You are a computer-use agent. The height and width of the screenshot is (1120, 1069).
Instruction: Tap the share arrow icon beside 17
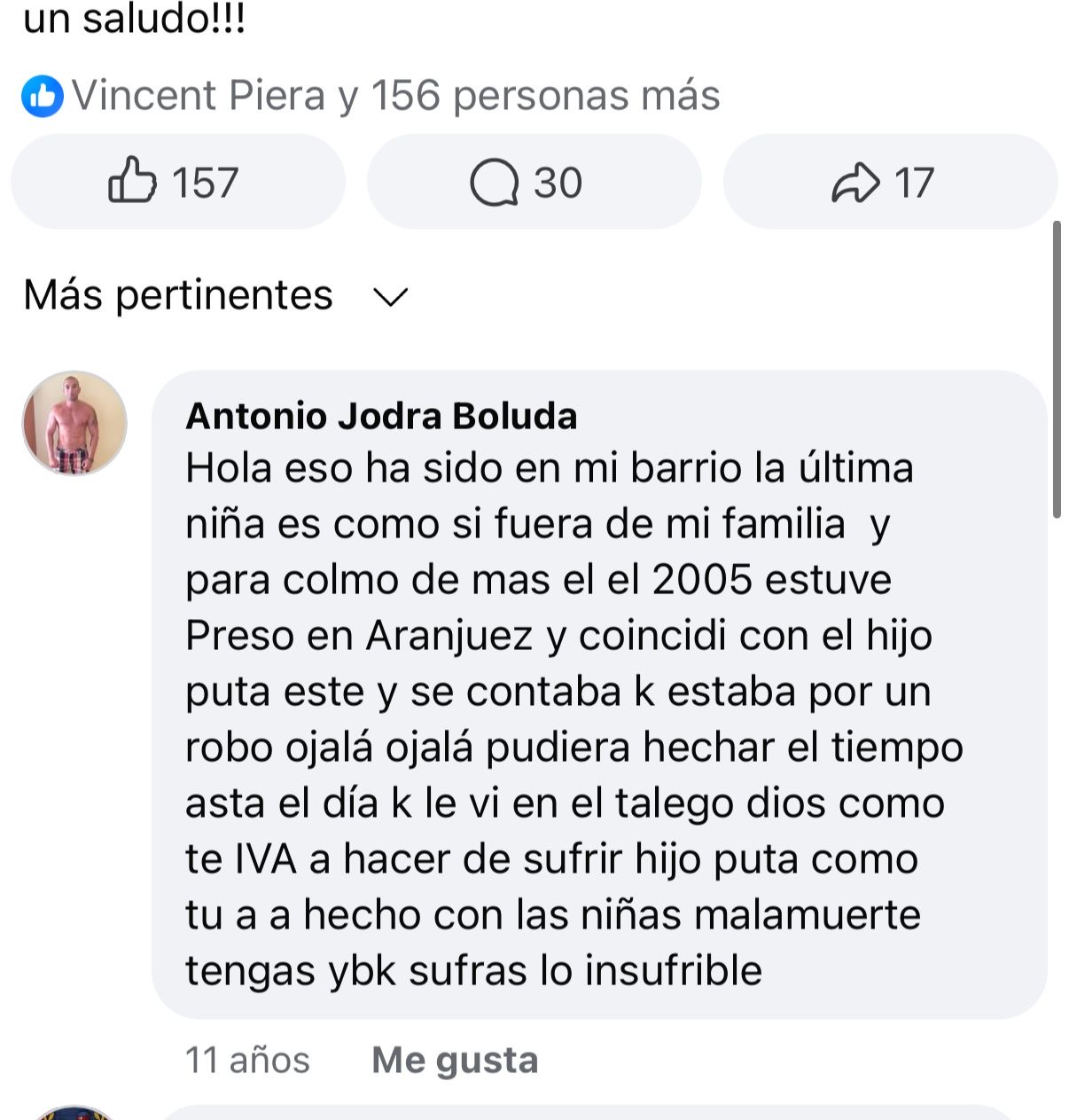pos(855,183)
